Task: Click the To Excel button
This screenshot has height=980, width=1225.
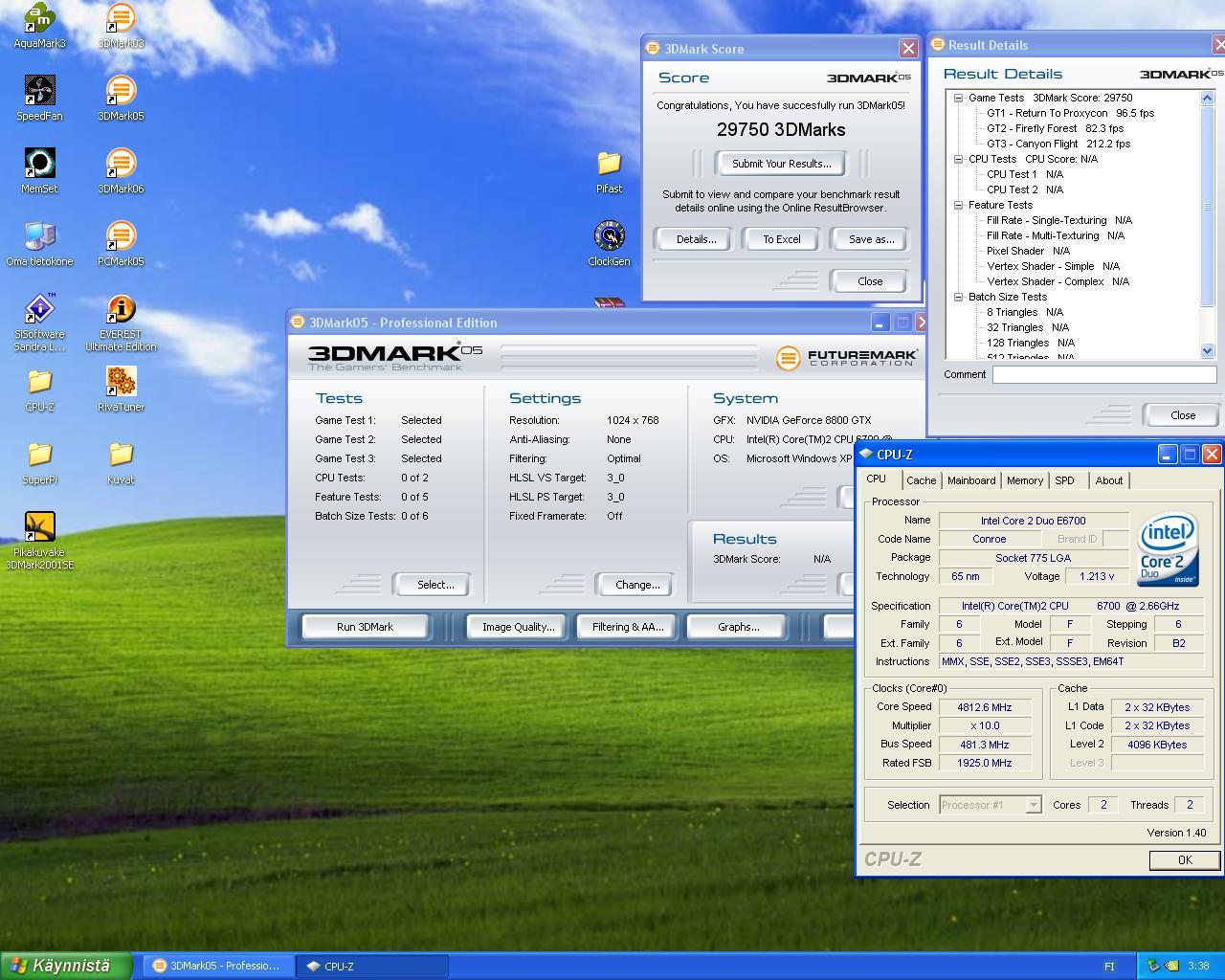Action: click(x=782, y=239)
